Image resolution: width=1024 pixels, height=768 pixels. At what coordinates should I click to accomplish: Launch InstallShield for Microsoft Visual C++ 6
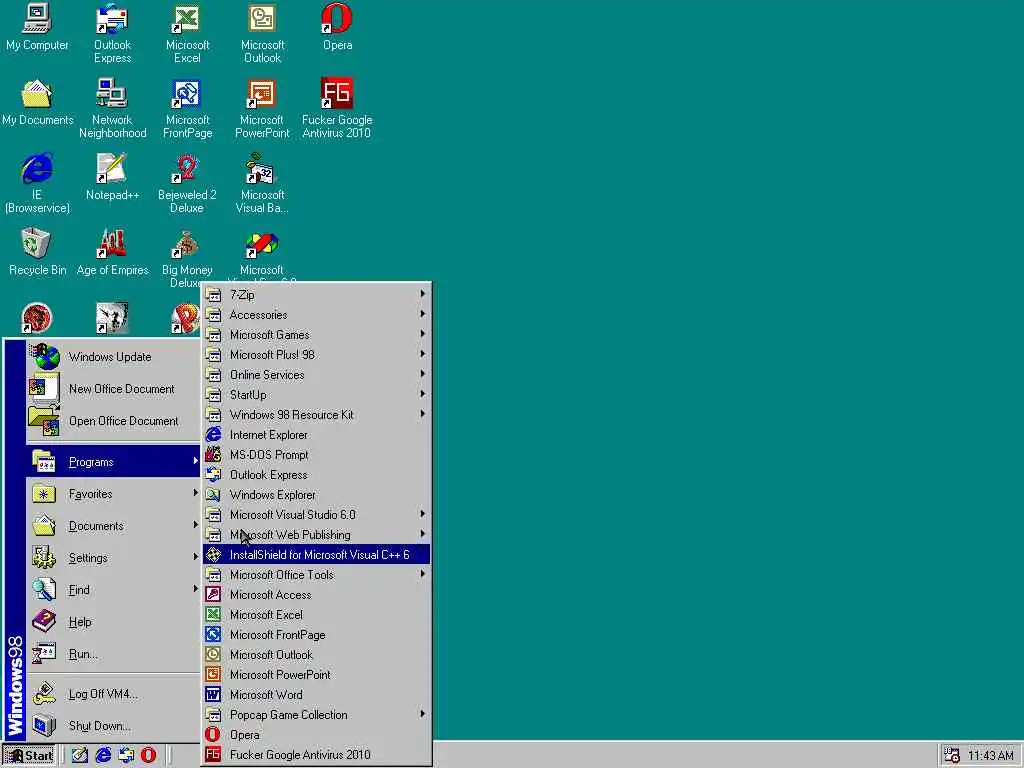316,554
